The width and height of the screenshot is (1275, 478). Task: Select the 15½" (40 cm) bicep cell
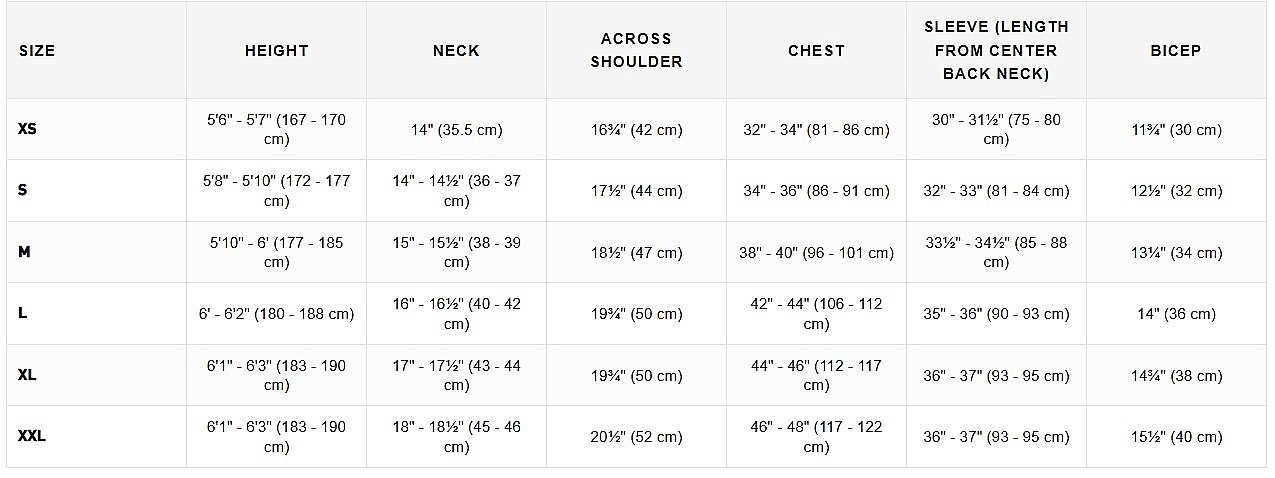click(1176, 437)
